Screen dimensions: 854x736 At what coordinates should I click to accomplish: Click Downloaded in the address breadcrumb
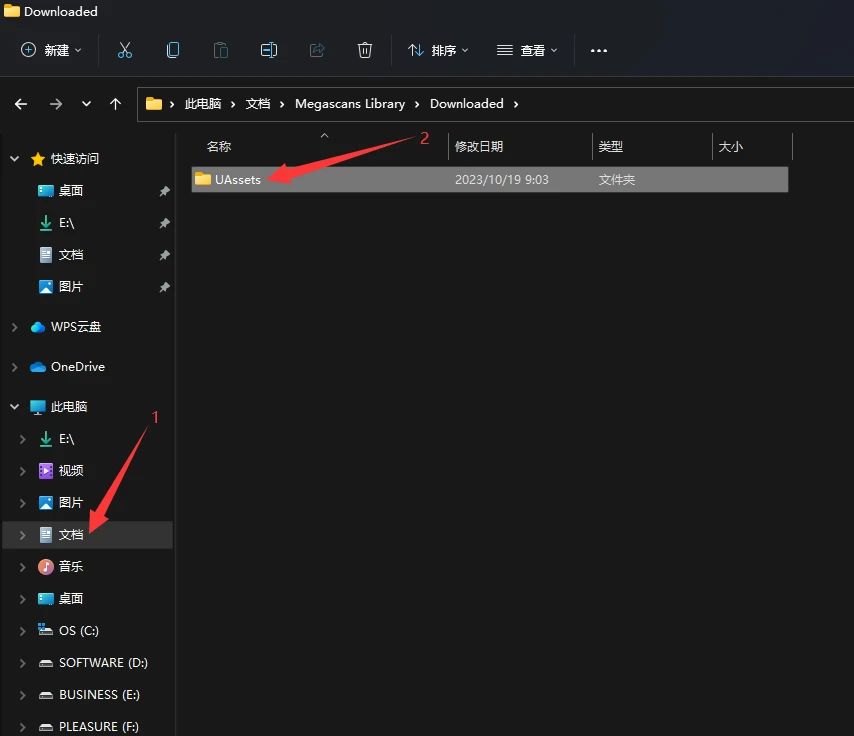click(467, 104)
